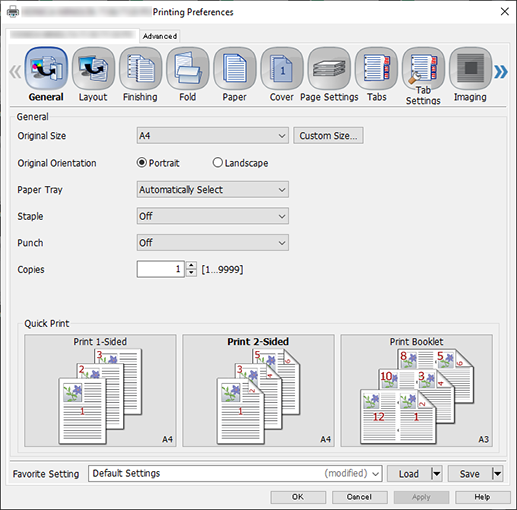This screenshot has height=510, width=517.
Task: Switch to the Advanced tab
Action: tap(160, 36)
